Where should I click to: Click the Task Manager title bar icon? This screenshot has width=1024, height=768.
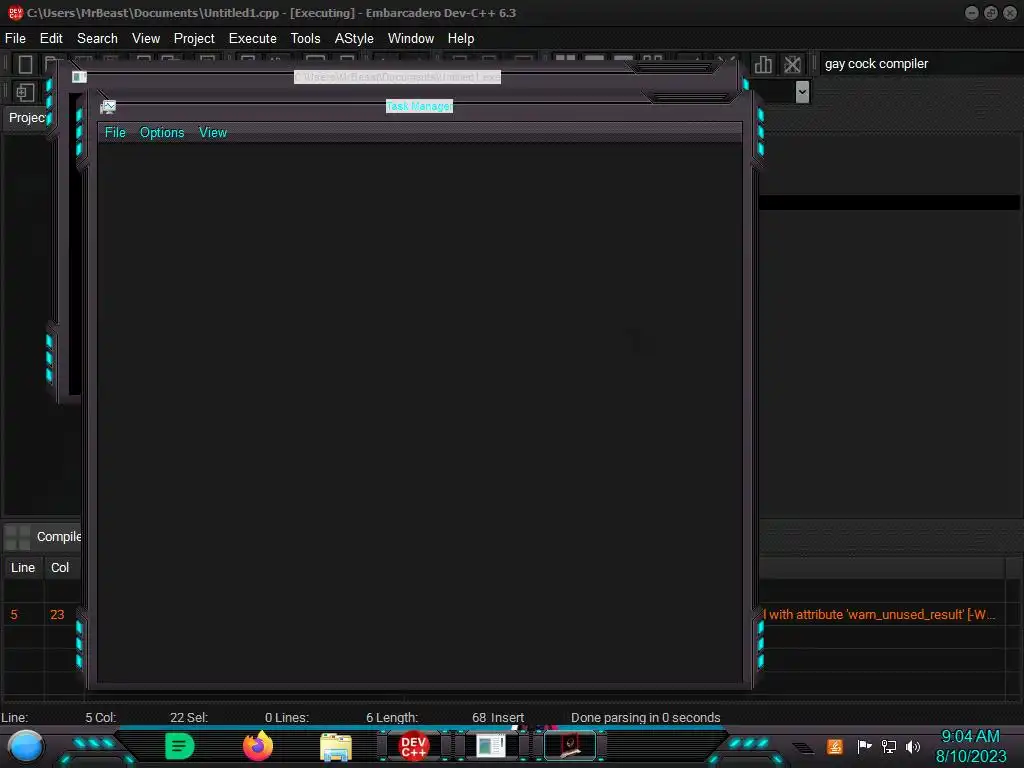108,106
